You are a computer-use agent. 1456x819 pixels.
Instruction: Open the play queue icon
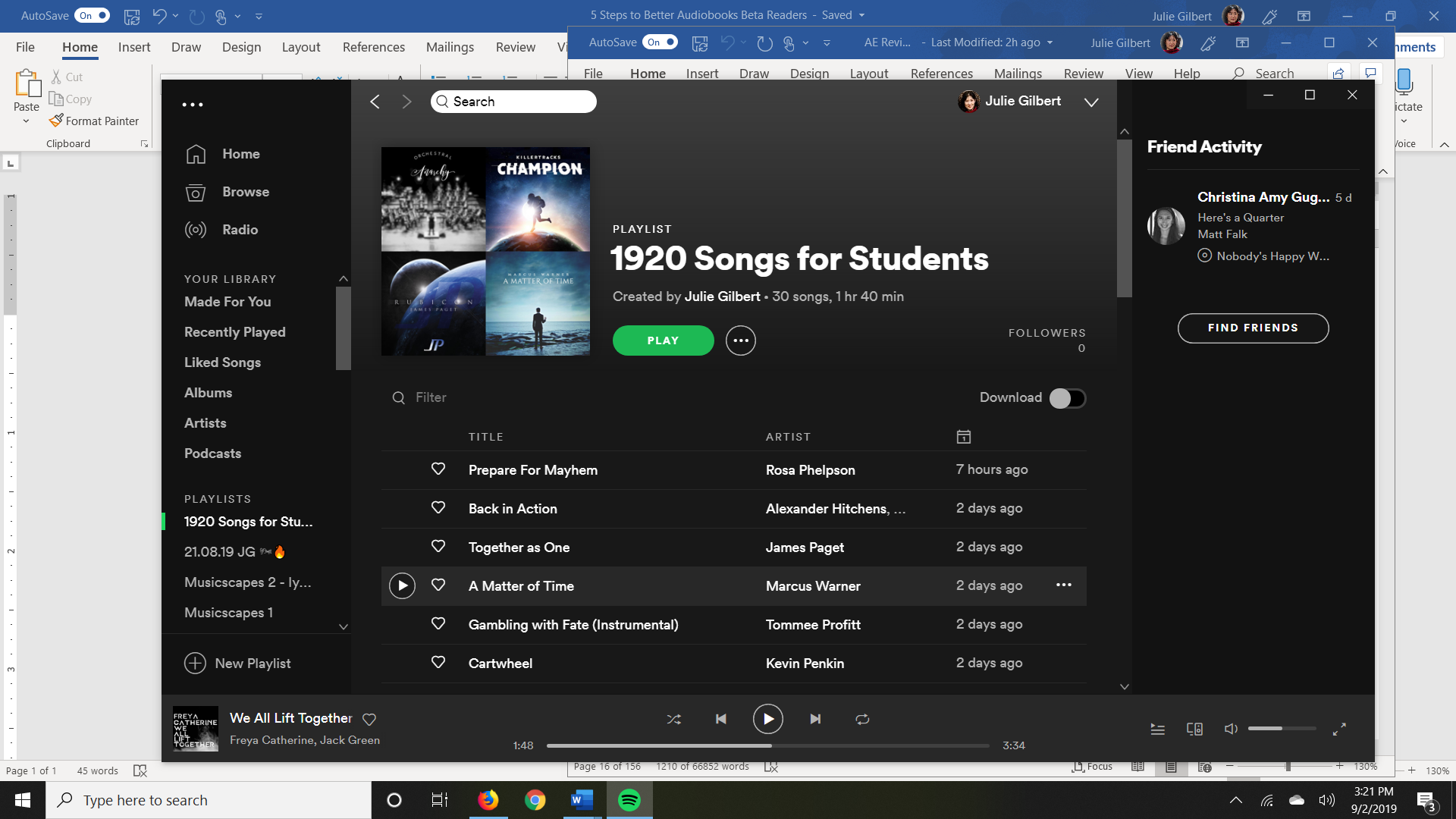click(1158, 730)
